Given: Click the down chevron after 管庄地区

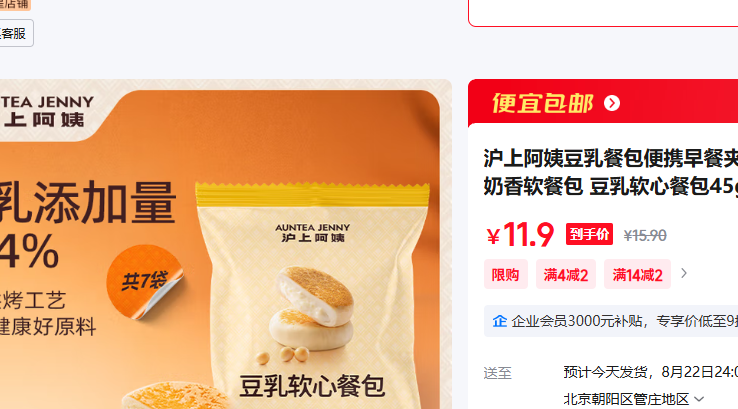Looking at the screenshot, I should [699, 400].
